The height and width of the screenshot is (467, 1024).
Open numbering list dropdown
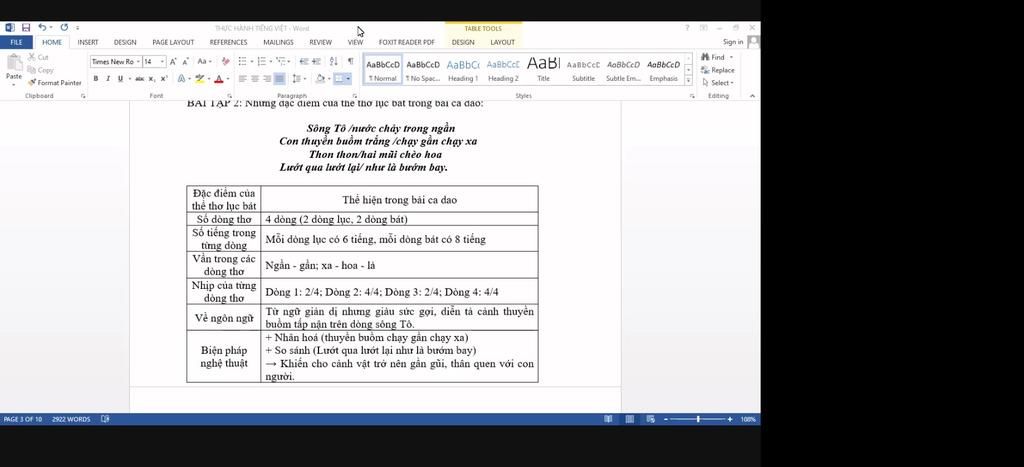pos(270,61)
